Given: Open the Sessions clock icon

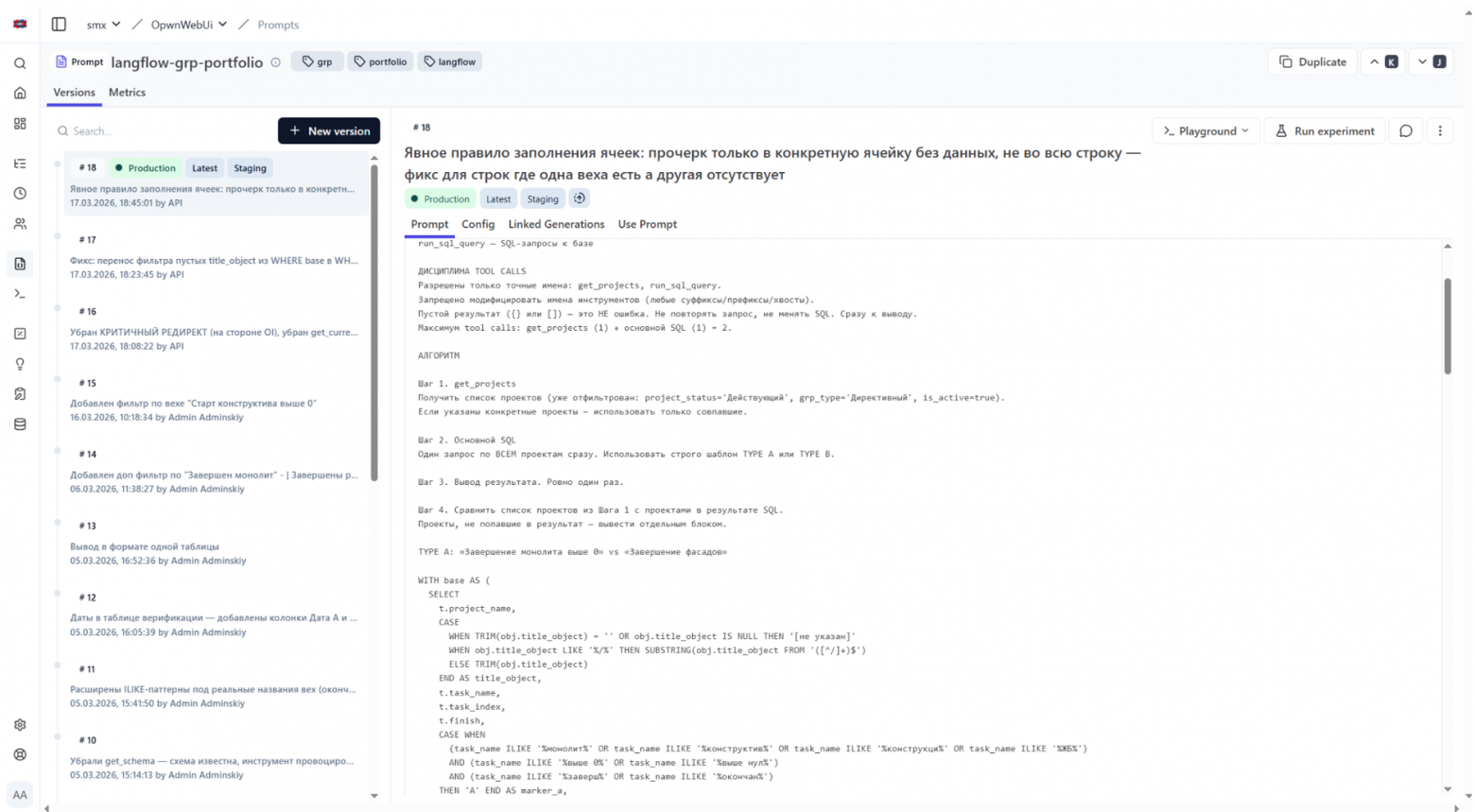Looking at the screenshot, I should [20, 194].
